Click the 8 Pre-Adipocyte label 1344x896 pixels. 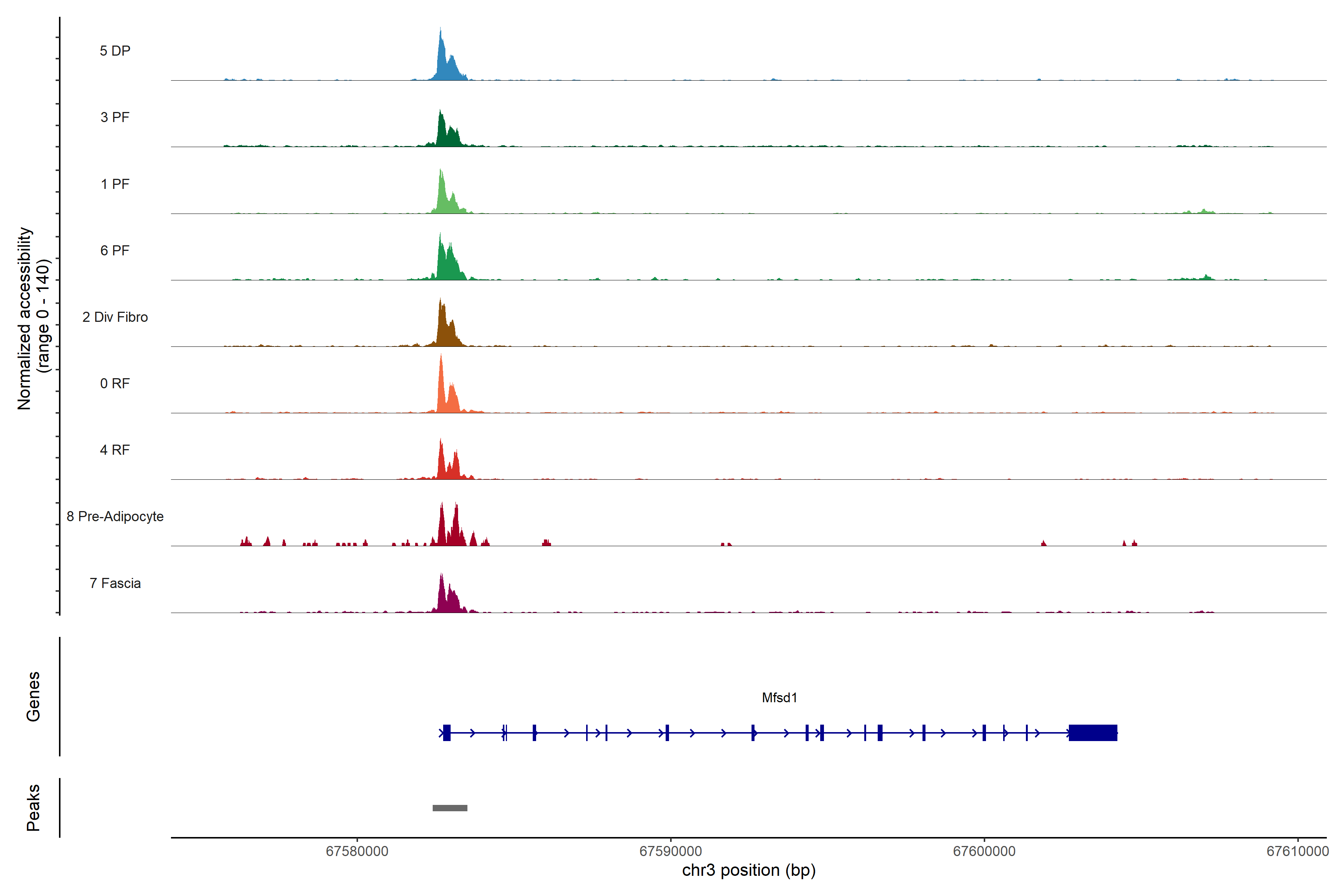coord(115,517)
